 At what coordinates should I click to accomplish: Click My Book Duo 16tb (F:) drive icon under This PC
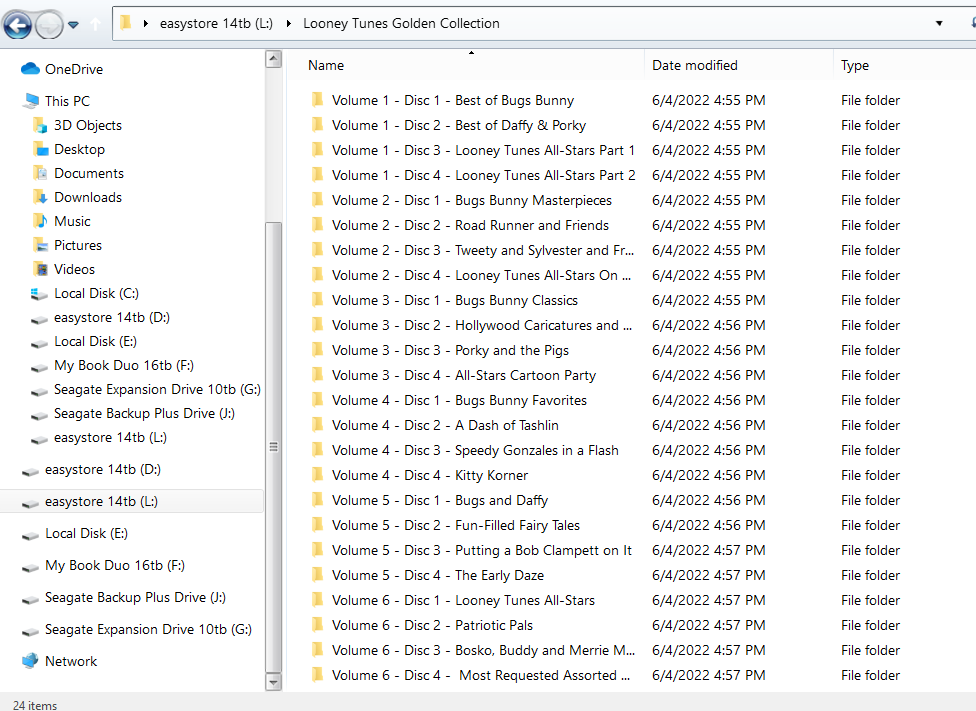(39, 366)
